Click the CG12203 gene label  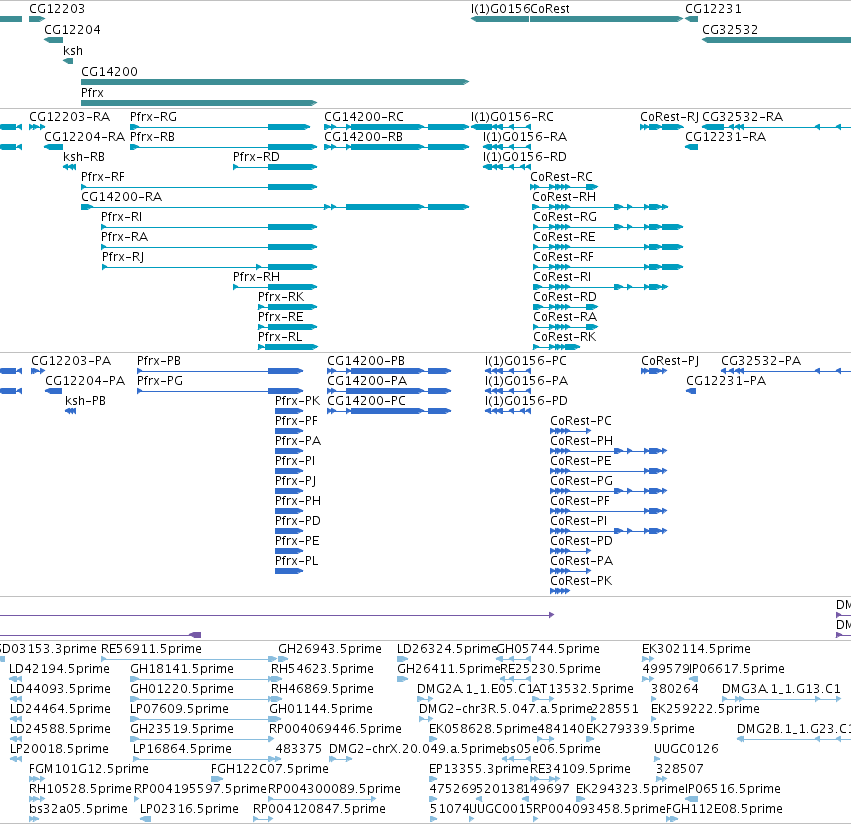57,9
